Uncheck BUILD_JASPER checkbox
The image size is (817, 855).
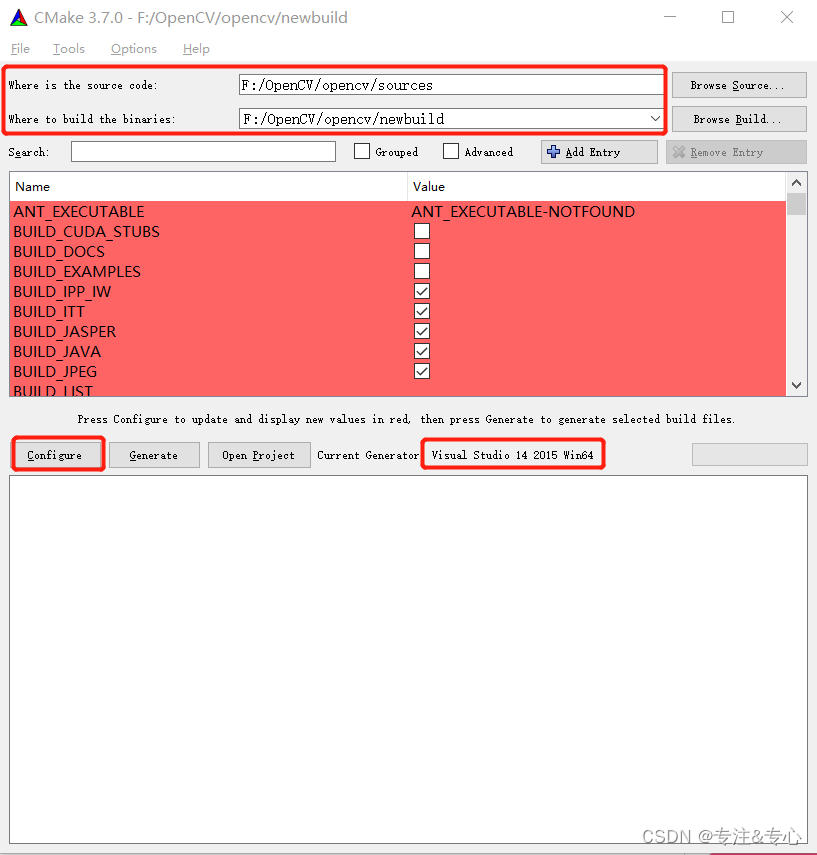point(422,331)
